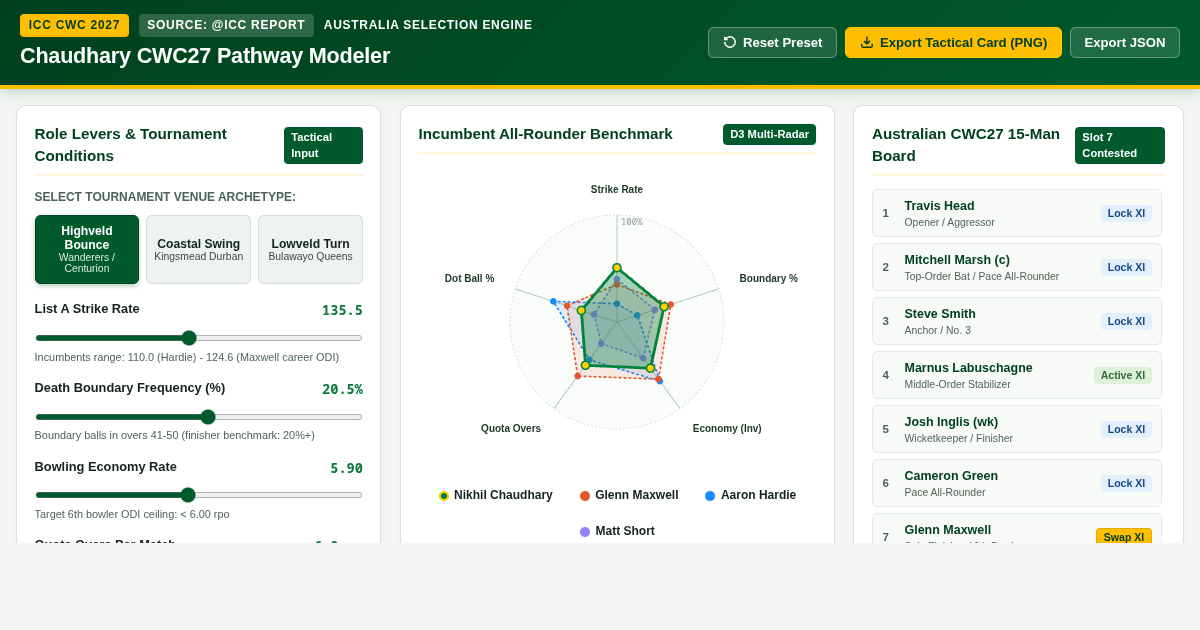Click Lock XI tag for Steve Smith
Screen dimensions: 1200x630
[x=1126, y=321]
